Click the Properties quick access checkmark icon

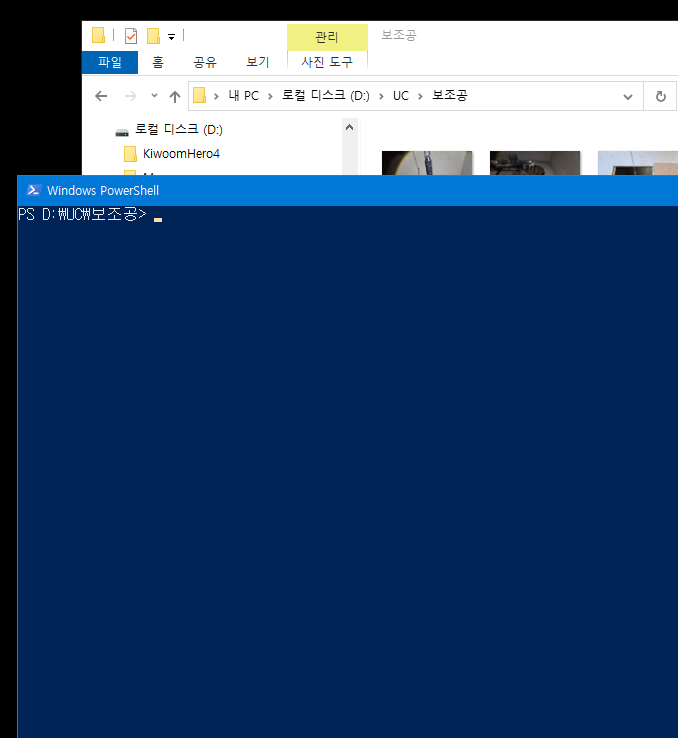(x=131, y=36)
